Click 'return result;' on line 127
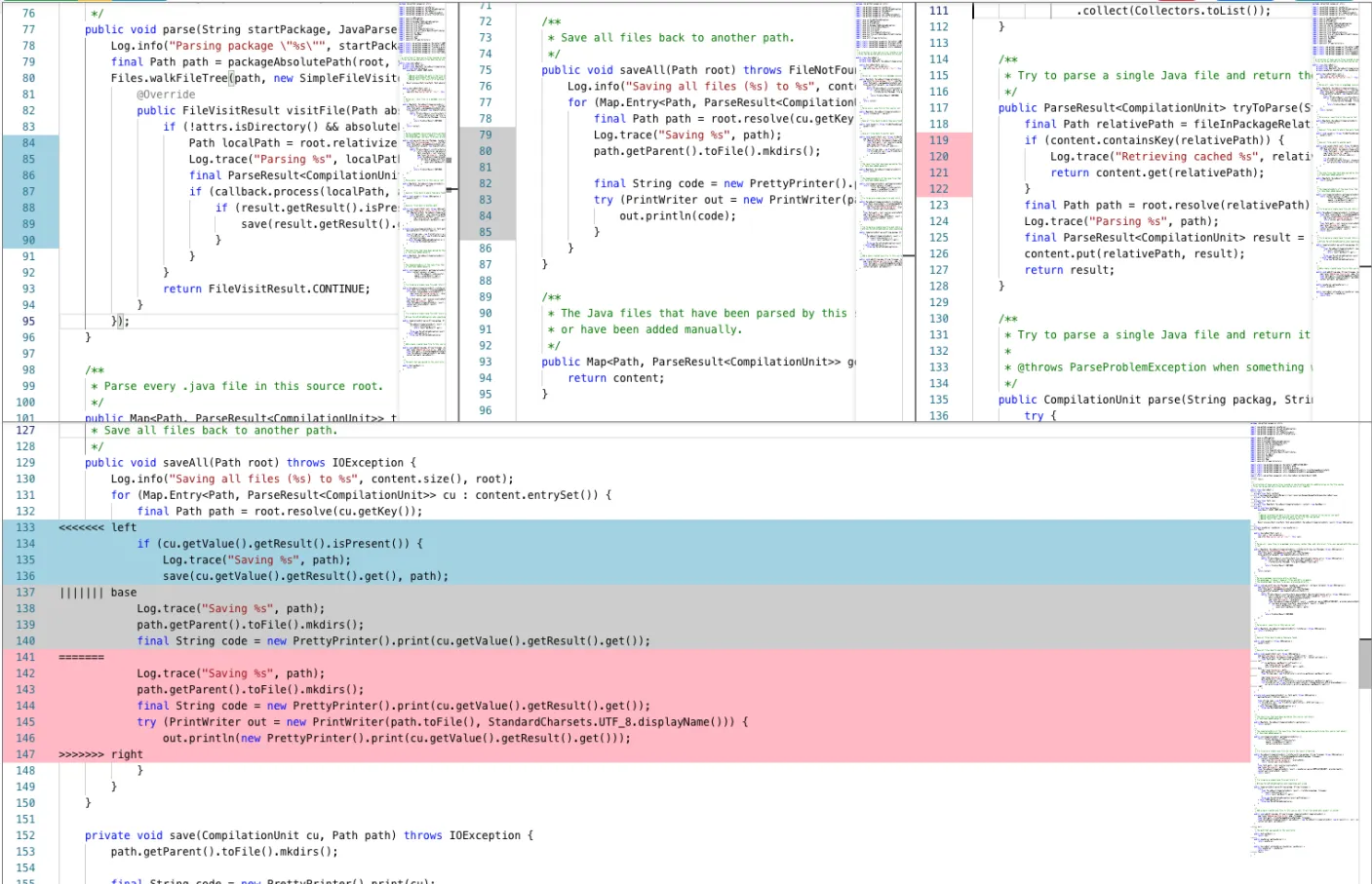The width and height of the screenshot is (1372, 884). tap(1070, 270)
